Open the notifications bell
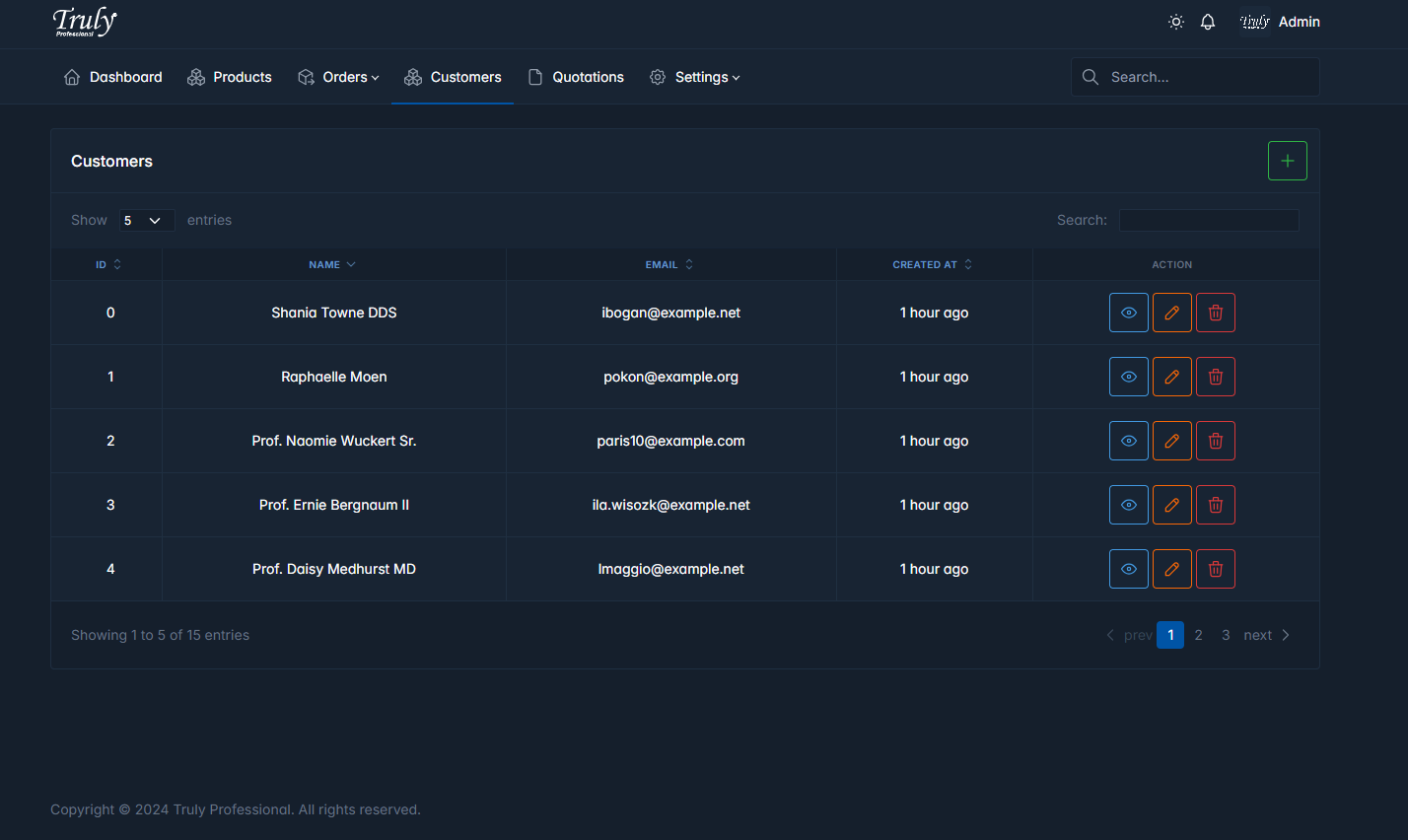This screenshot has width=1408, height=840. (x=1208, y=22)
